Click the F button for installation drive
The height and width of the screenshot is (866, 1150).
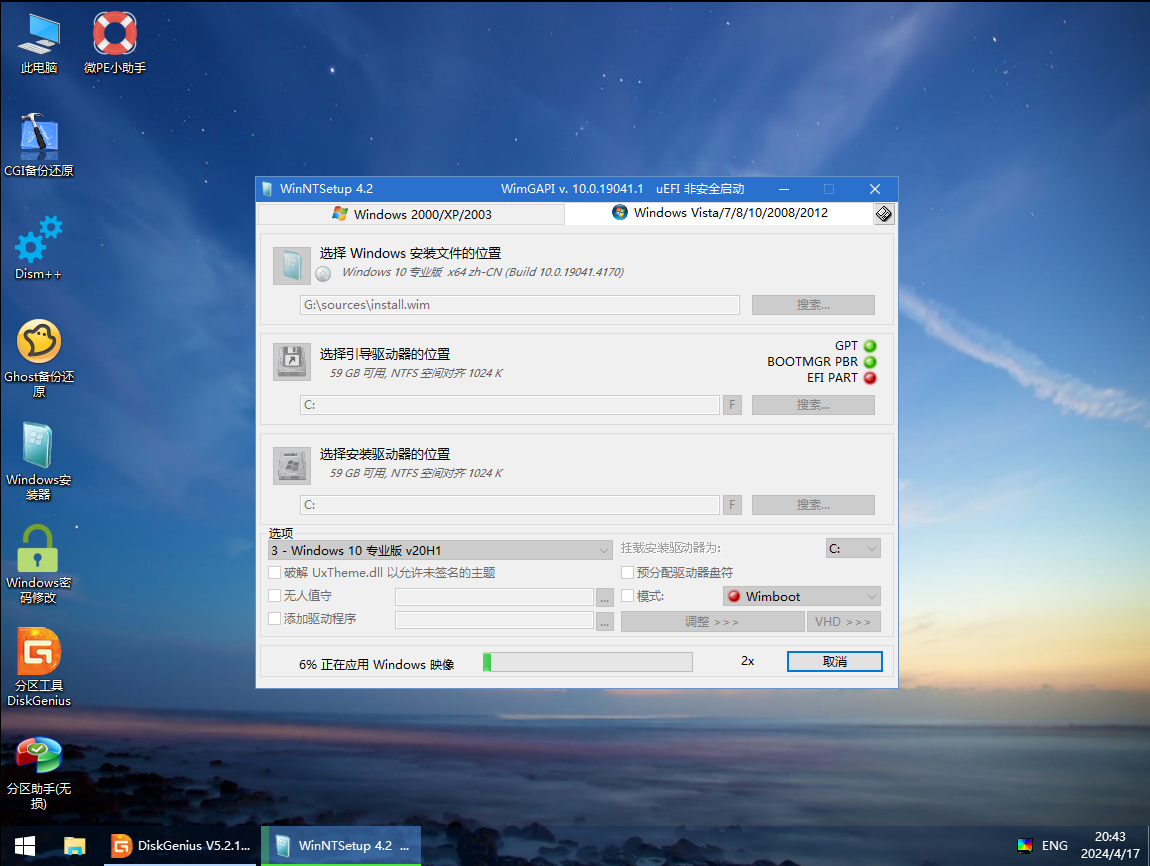click(x=732, y=504)
